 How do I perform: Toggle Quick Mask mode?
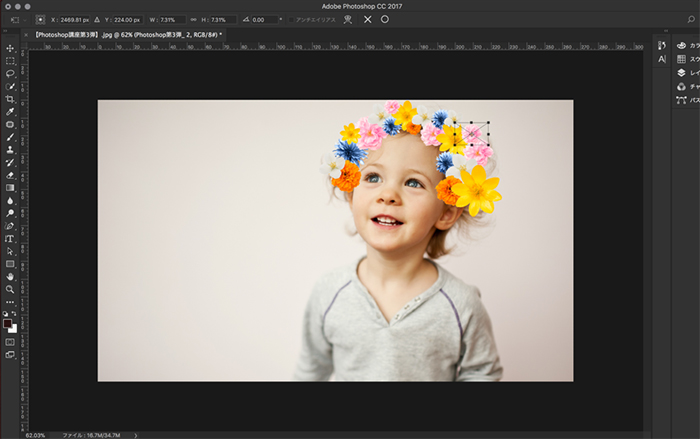pos(10,342)
